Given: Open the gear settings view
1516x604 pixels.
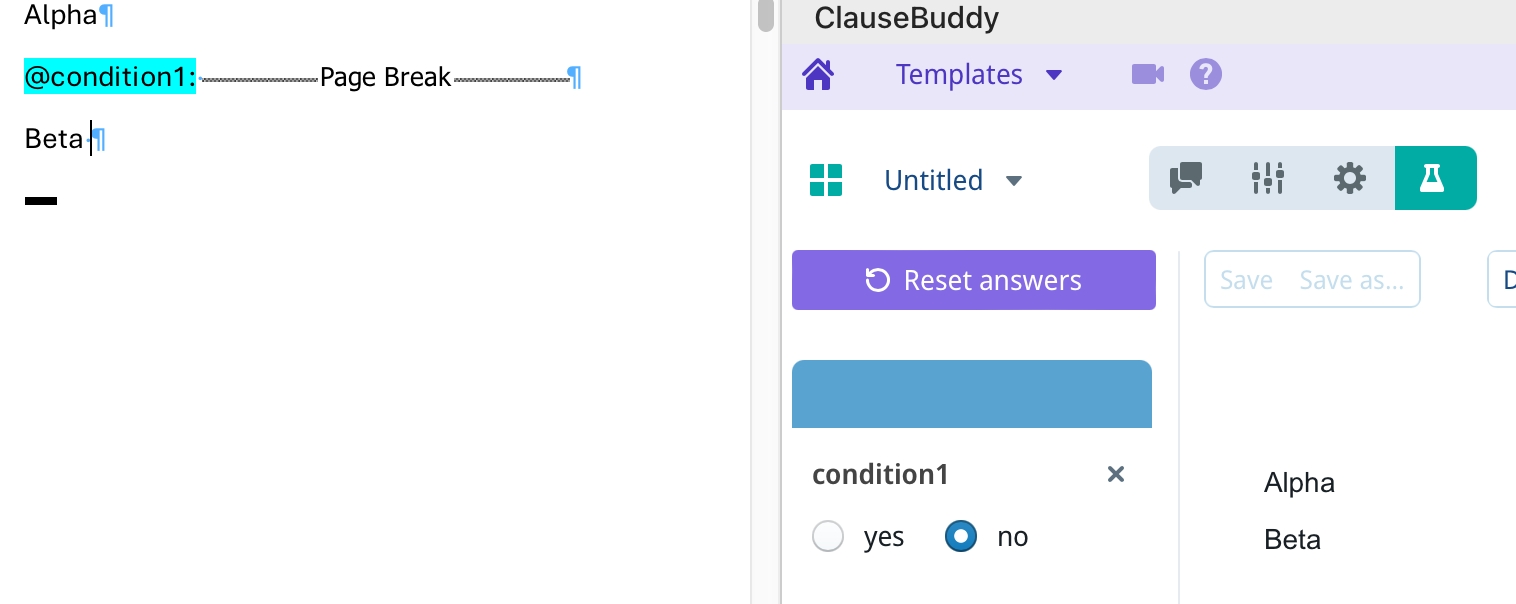Looking at the screenshot, I should (1350, 178).
